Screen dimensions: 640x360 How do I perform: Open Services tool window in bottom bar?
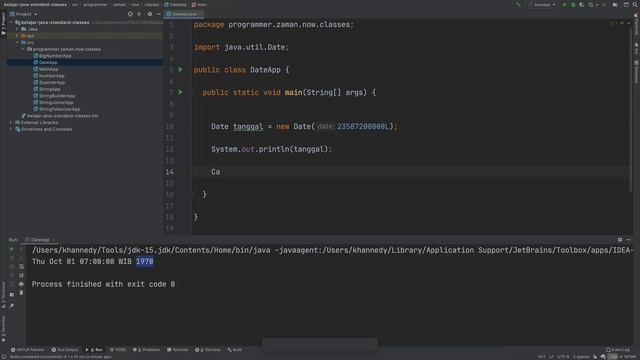tap(208, 350)
